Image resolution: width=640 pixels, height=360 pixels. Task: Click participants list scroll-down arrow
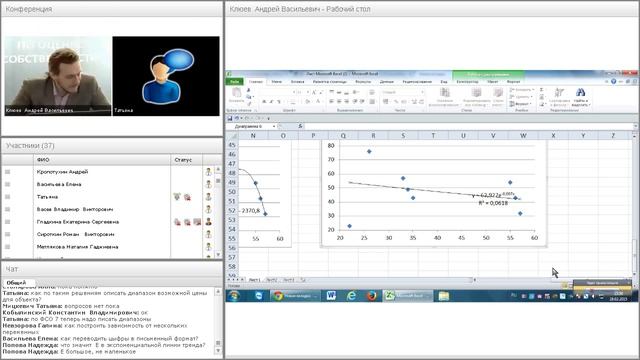pyautogui.click(x=218, y=254)
